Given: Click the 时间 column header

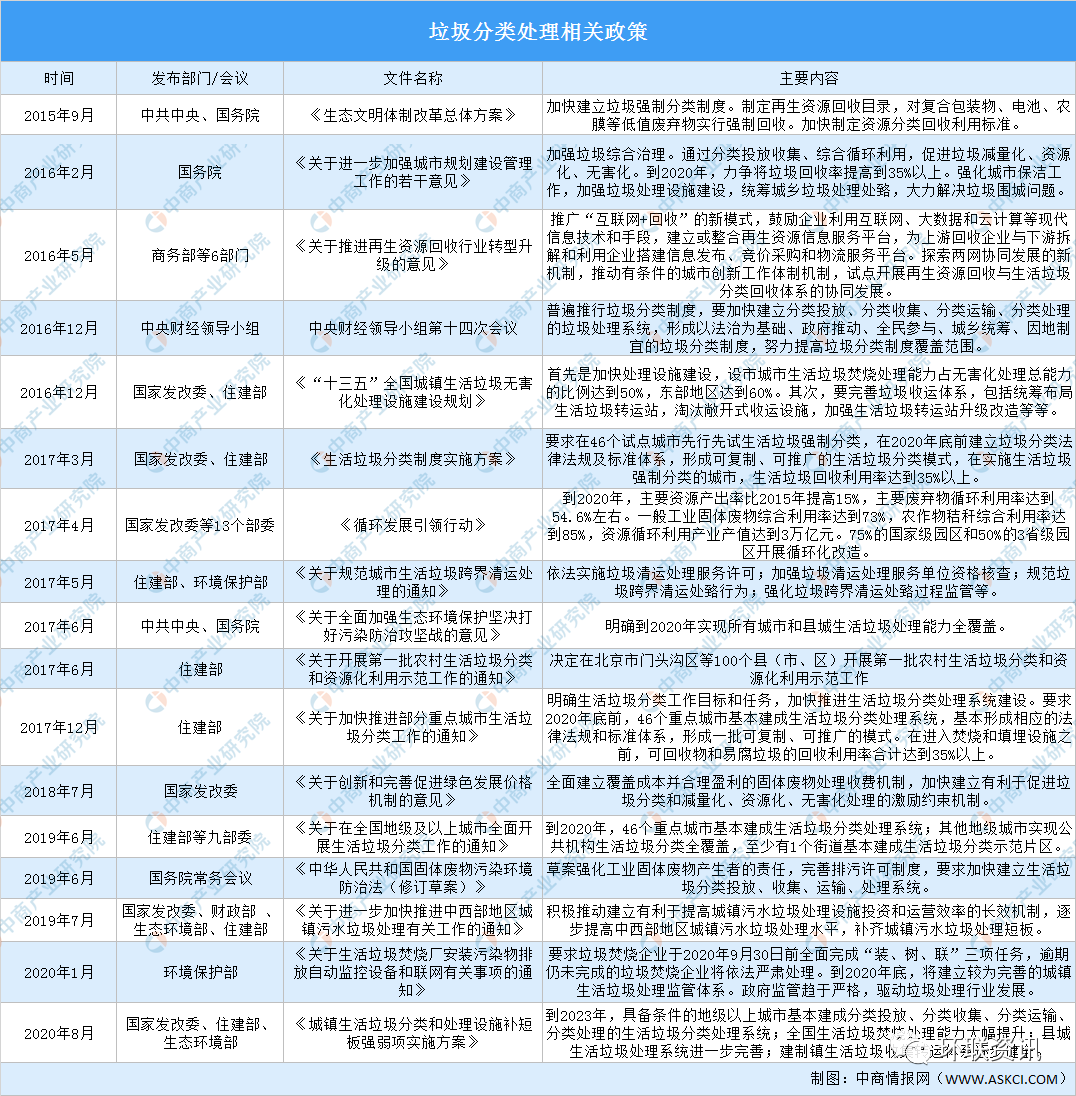Looking at the screenshot, I should [x=58, y=78].
